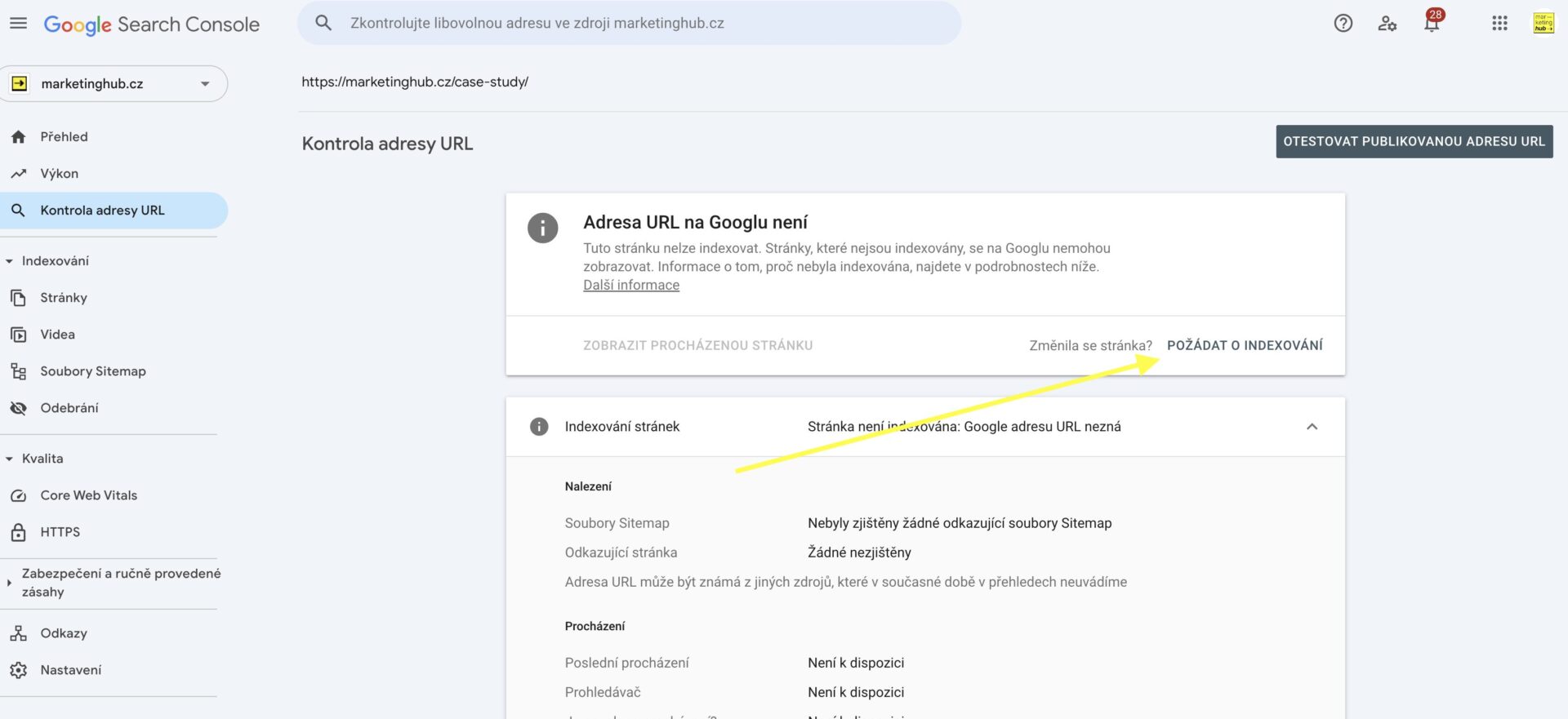
Task: Click the Core Web Vitals gauge icon
Action: click(x=19, y=495)
